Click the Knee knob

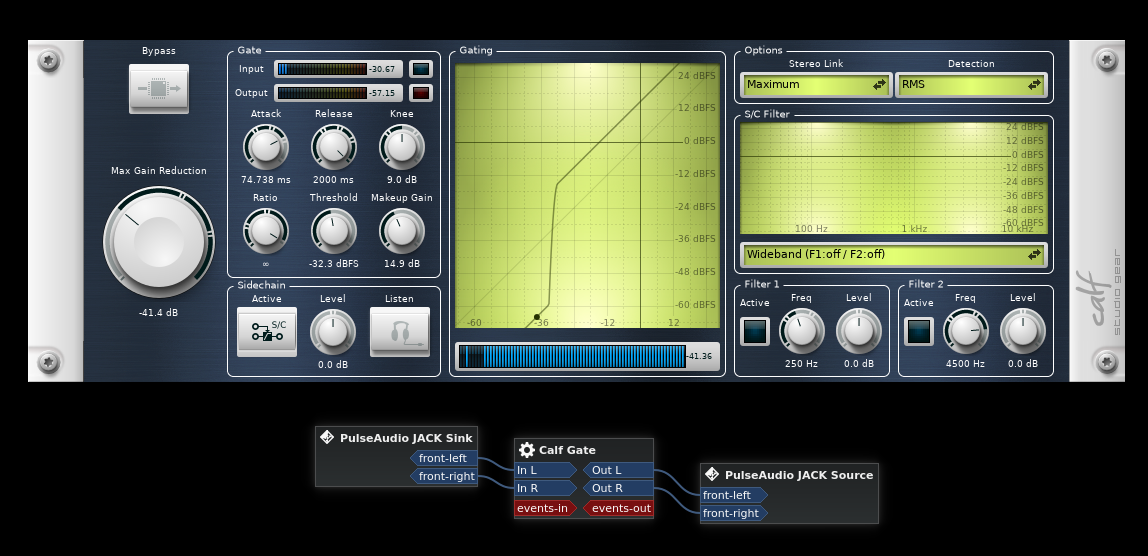pos(402,147)
